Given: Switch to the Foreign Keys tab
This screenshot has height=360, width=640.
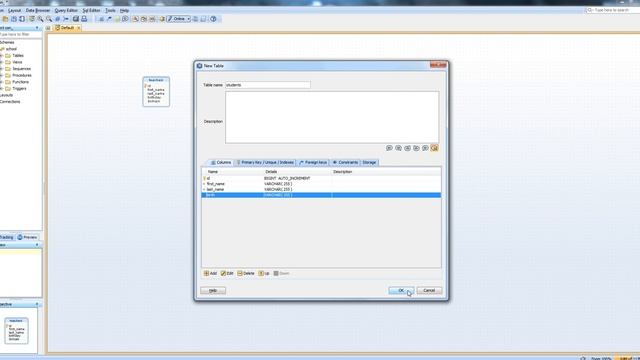Looking at the screenshot, I should 313,162.
